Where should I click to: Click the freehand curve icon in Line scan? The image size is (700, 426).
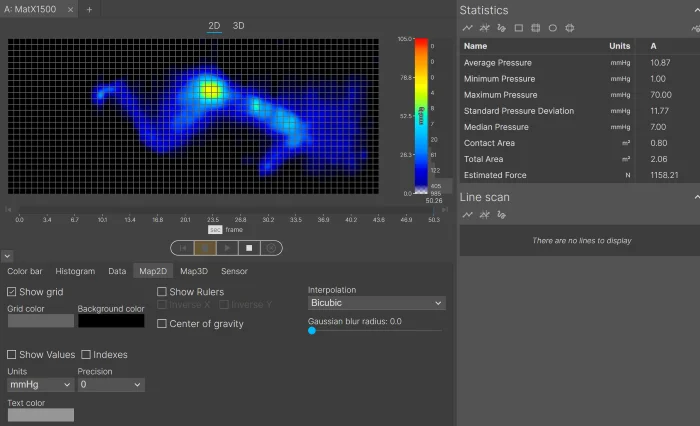tap(501, 215)
